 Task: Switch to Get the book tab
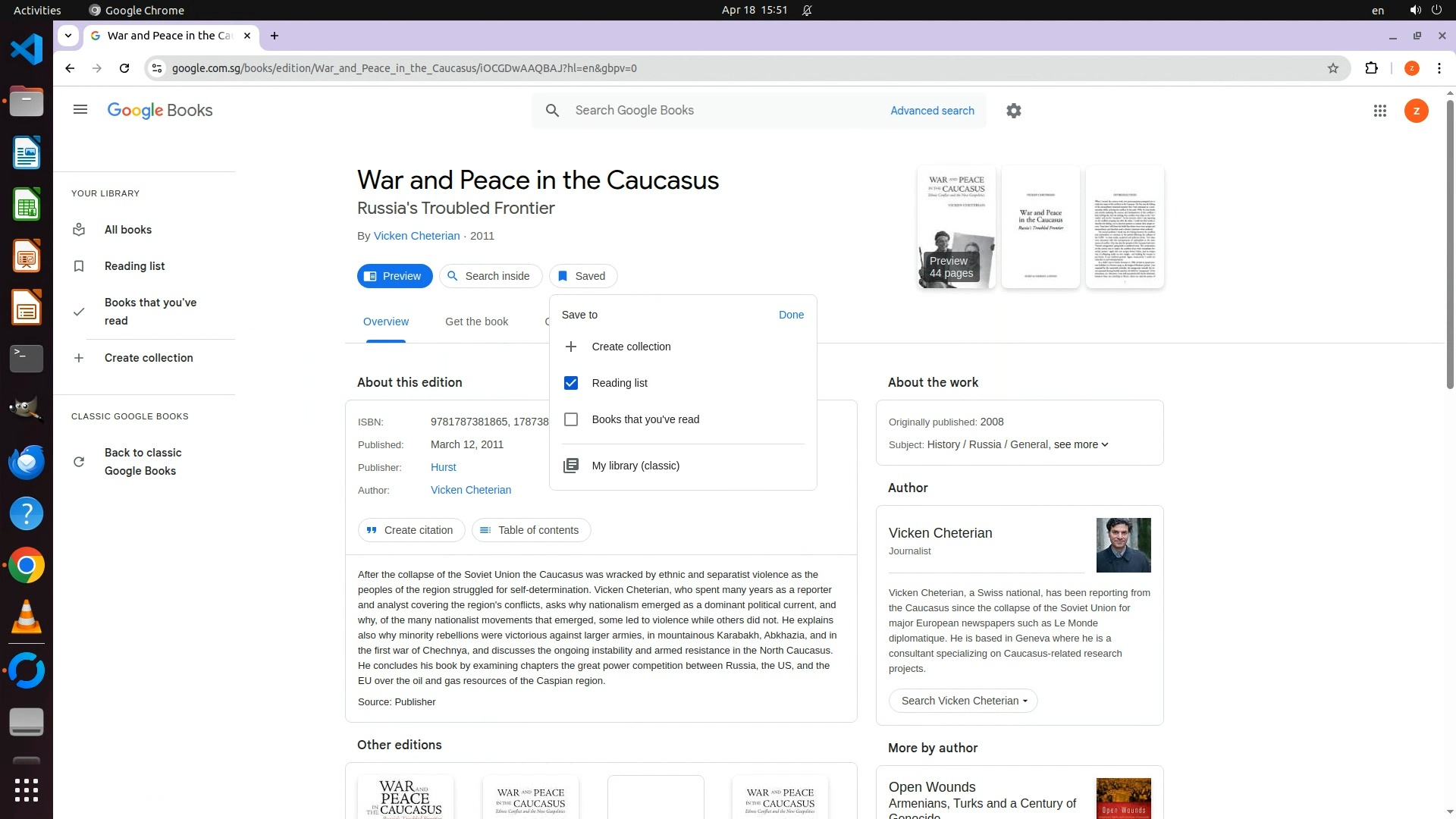point(476,322)
